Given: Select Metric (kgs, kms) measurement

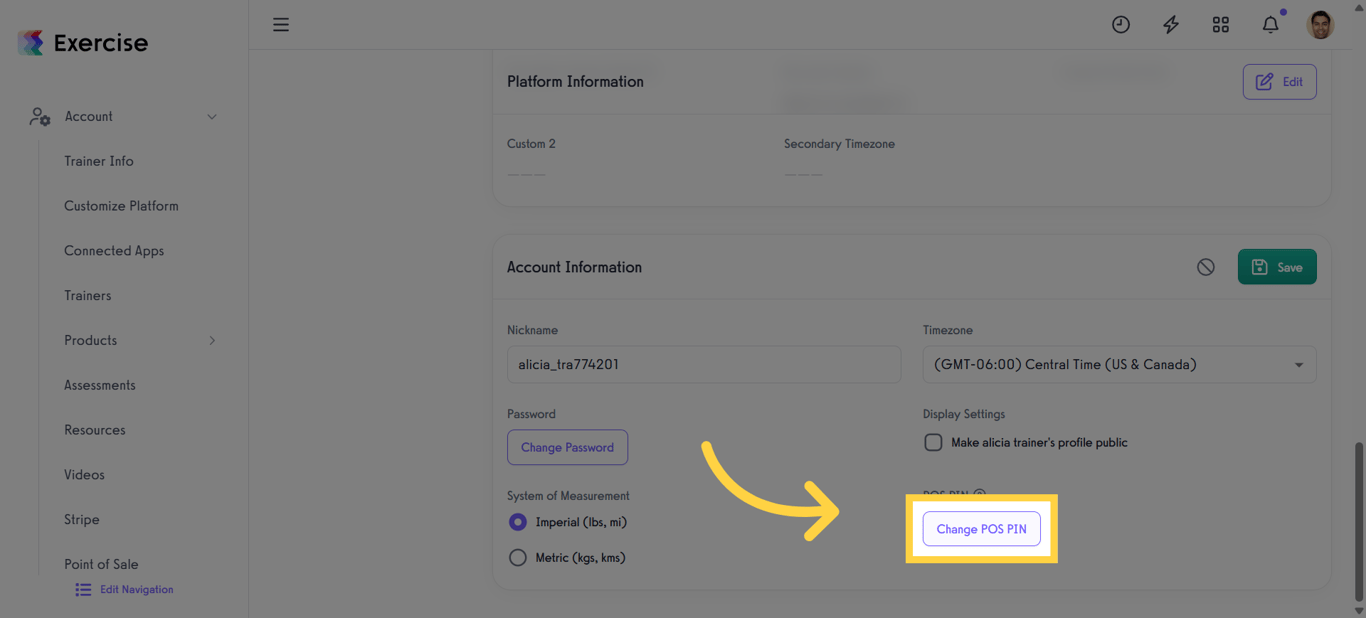Looking at the screenshot, I should click(x=518, y=558).
